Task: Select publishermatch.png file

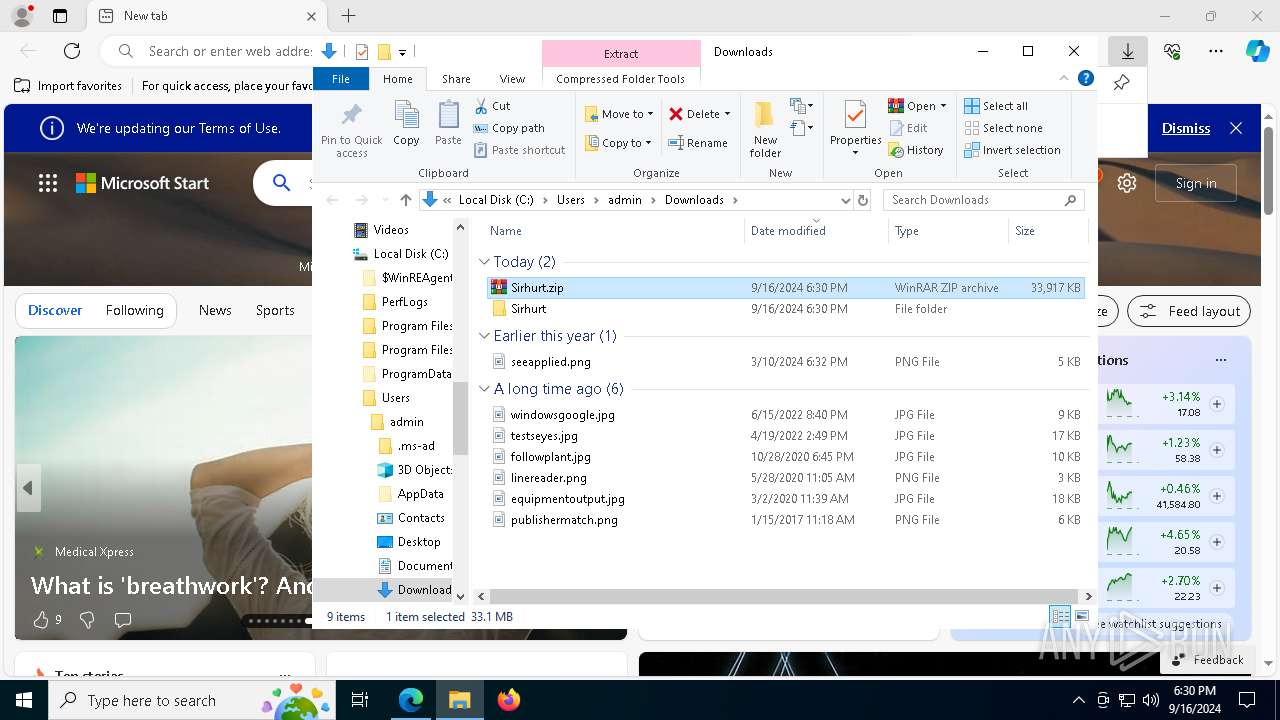Action: point(786,520)
